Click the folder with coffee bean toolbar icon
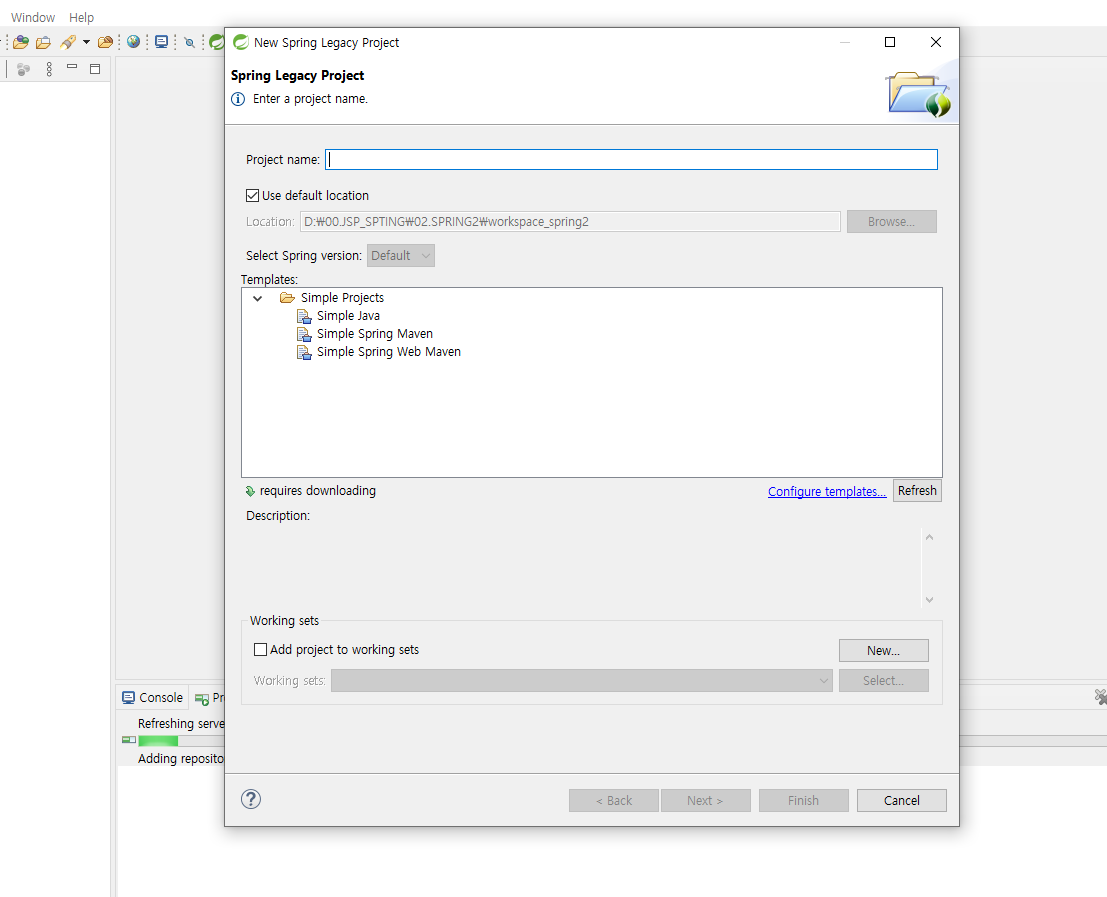Image resolution: width=1107 pixels, height=897 pixels. click(x=105, y=42)
